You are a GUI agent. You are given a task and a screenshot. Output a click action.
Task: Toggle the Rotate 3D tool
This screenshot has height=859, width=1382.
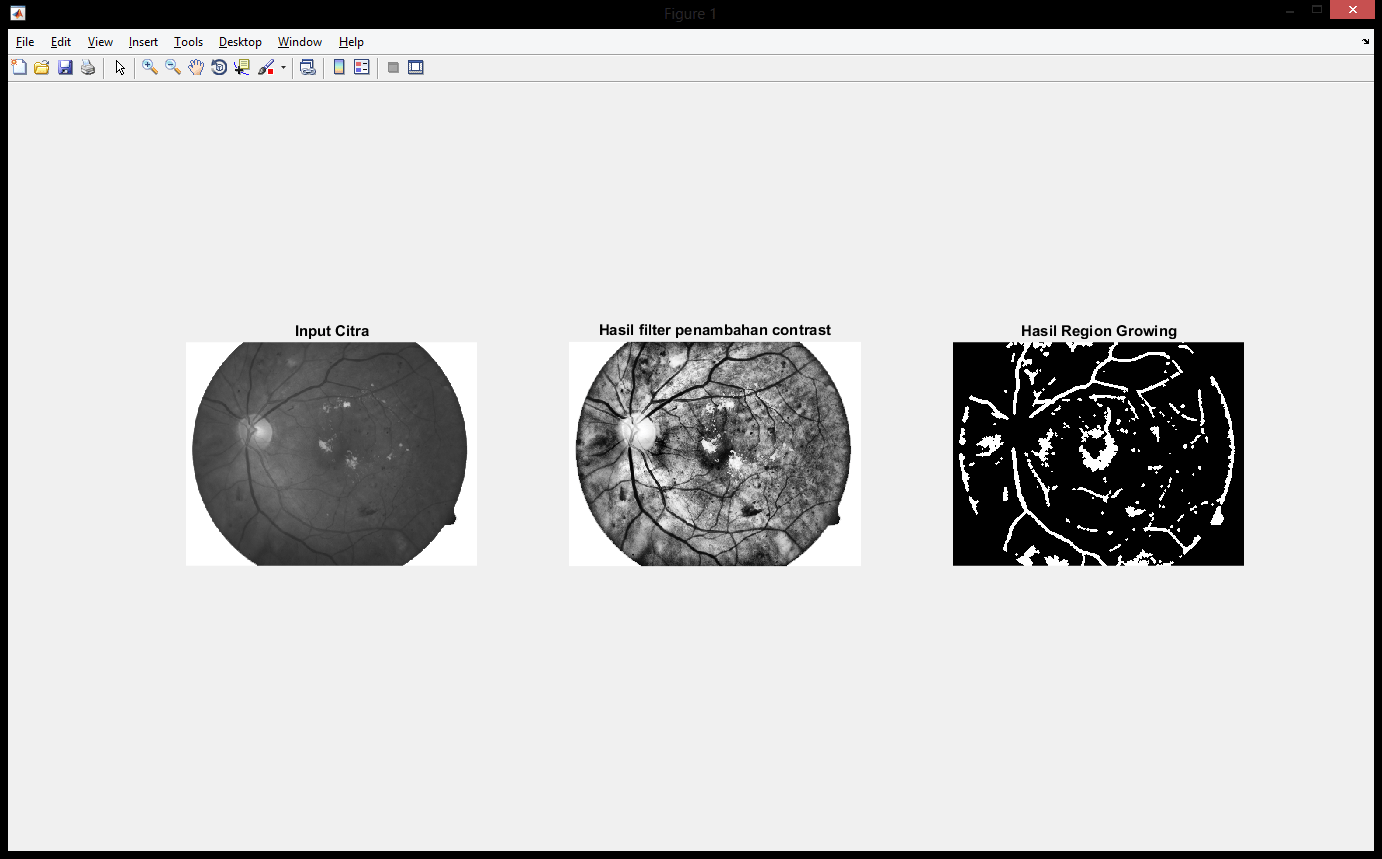(x=219, y=68)
